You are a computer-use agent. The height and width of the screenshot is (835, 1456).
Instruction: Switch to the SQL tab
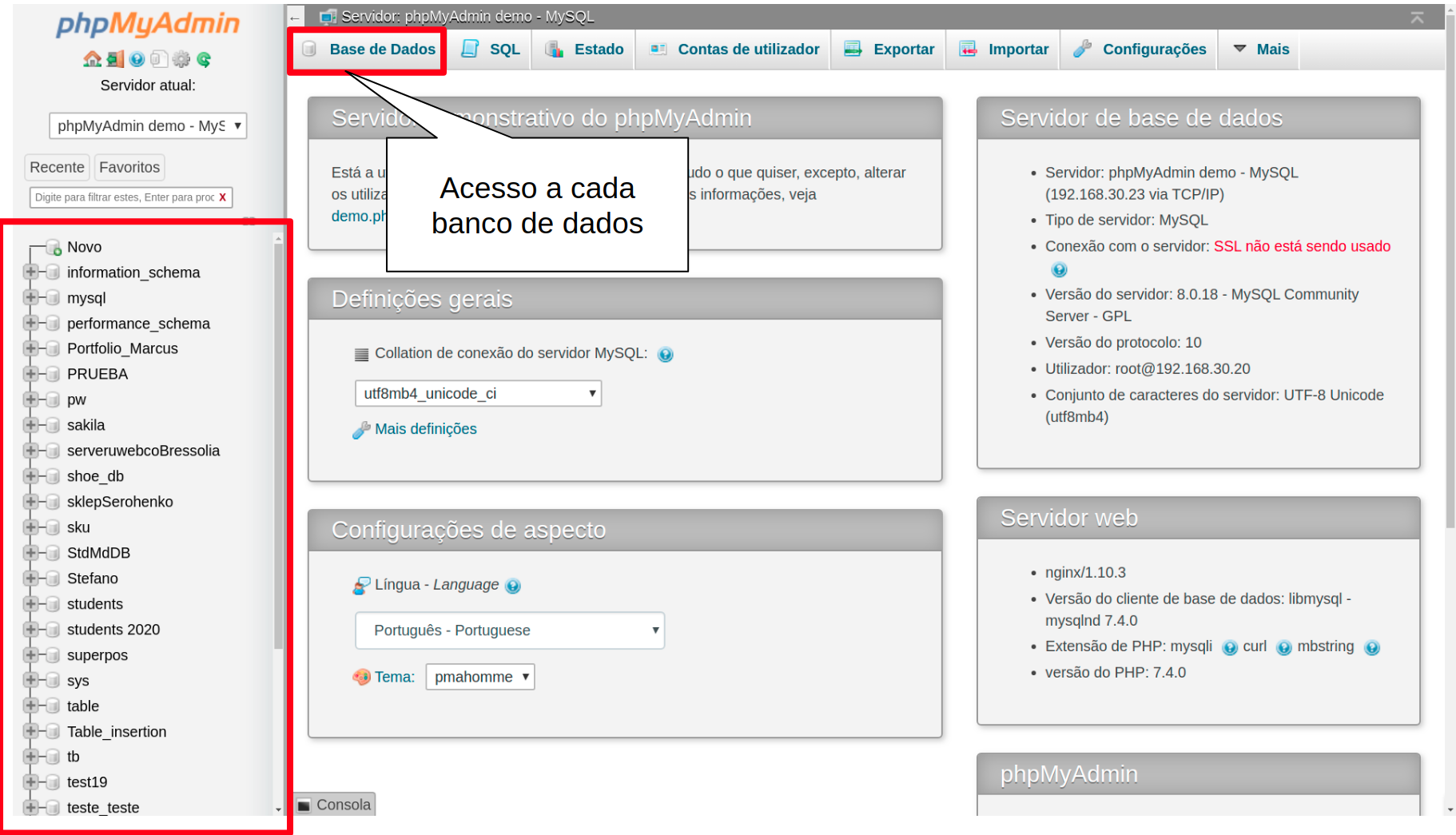(x=491, y=50)
